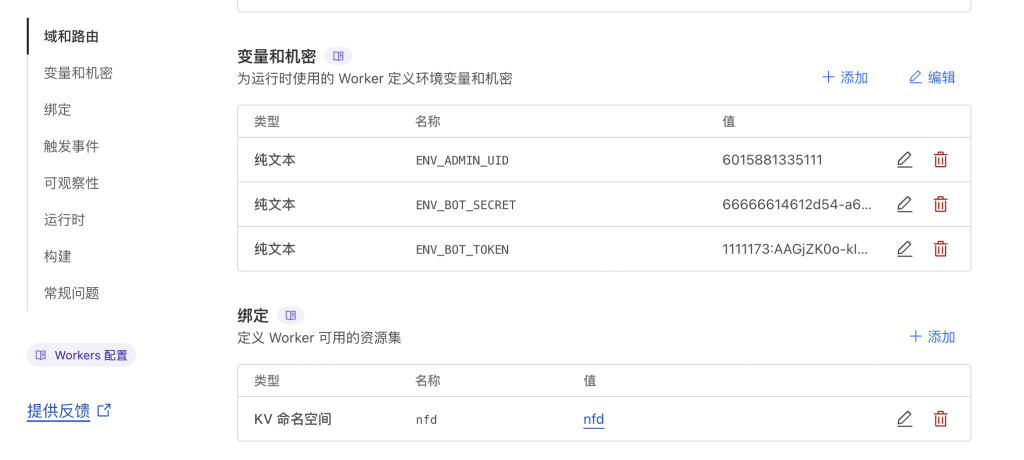
Task: Open docs icon next to 变量和机密 heading
Action: [338, 56]
